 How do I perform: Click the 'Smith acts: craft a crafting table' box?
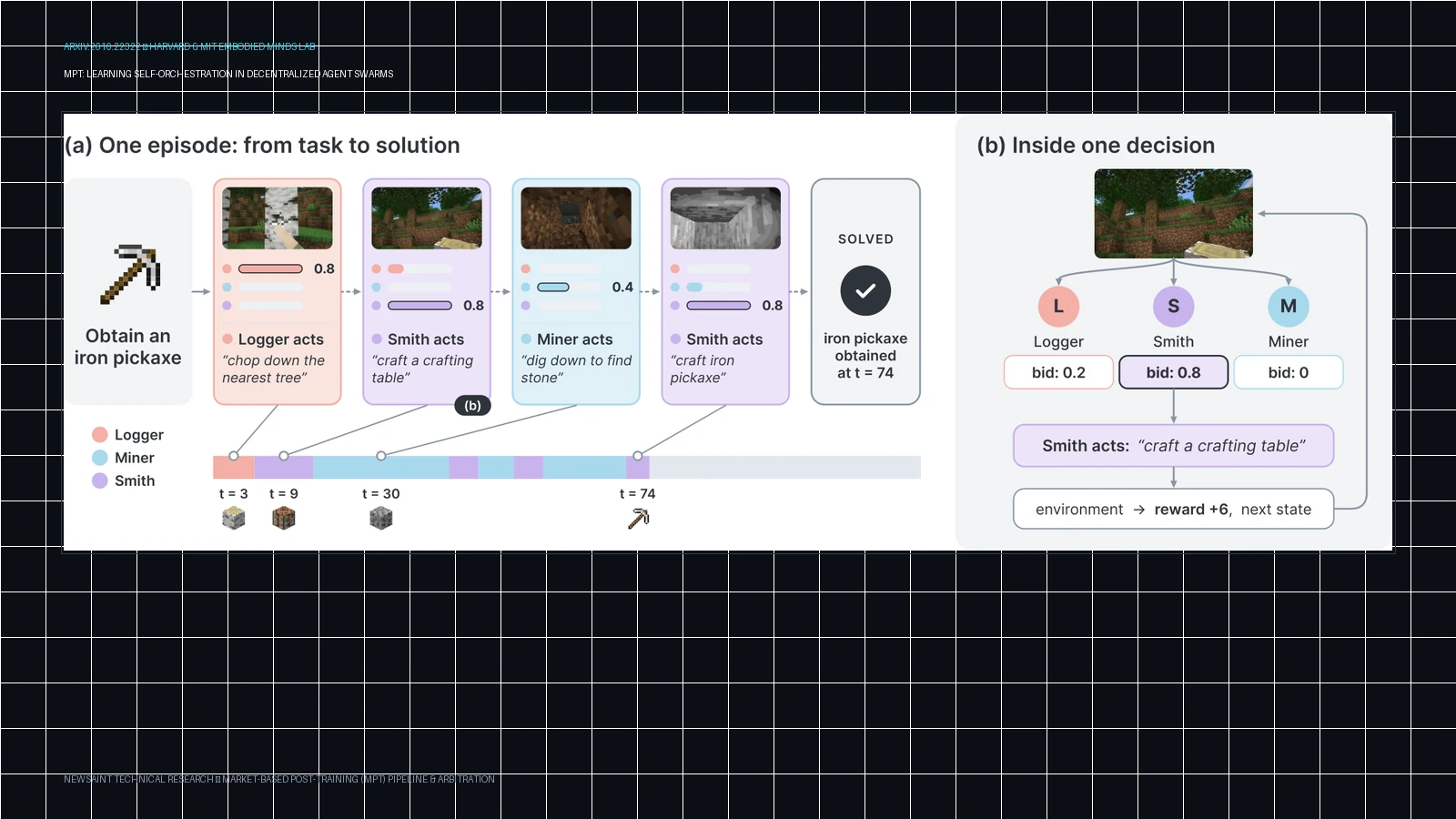pyautogui.click(x=1174, y=446)
